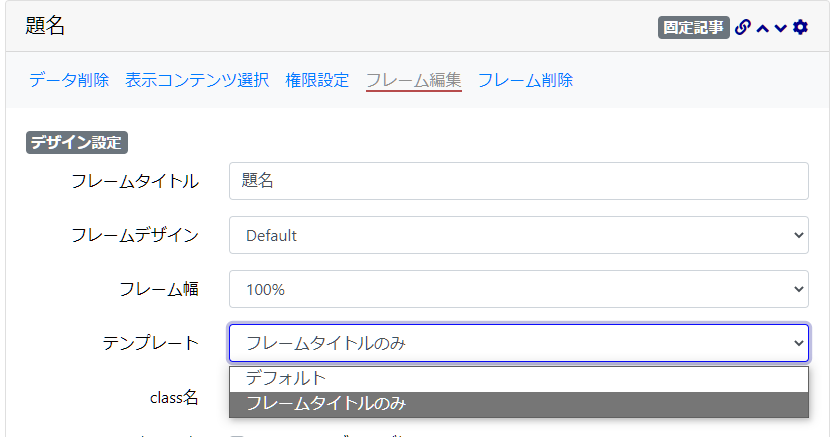Open the 権限設定 tab
The image size is (839, 437).
tap(317, 80)
